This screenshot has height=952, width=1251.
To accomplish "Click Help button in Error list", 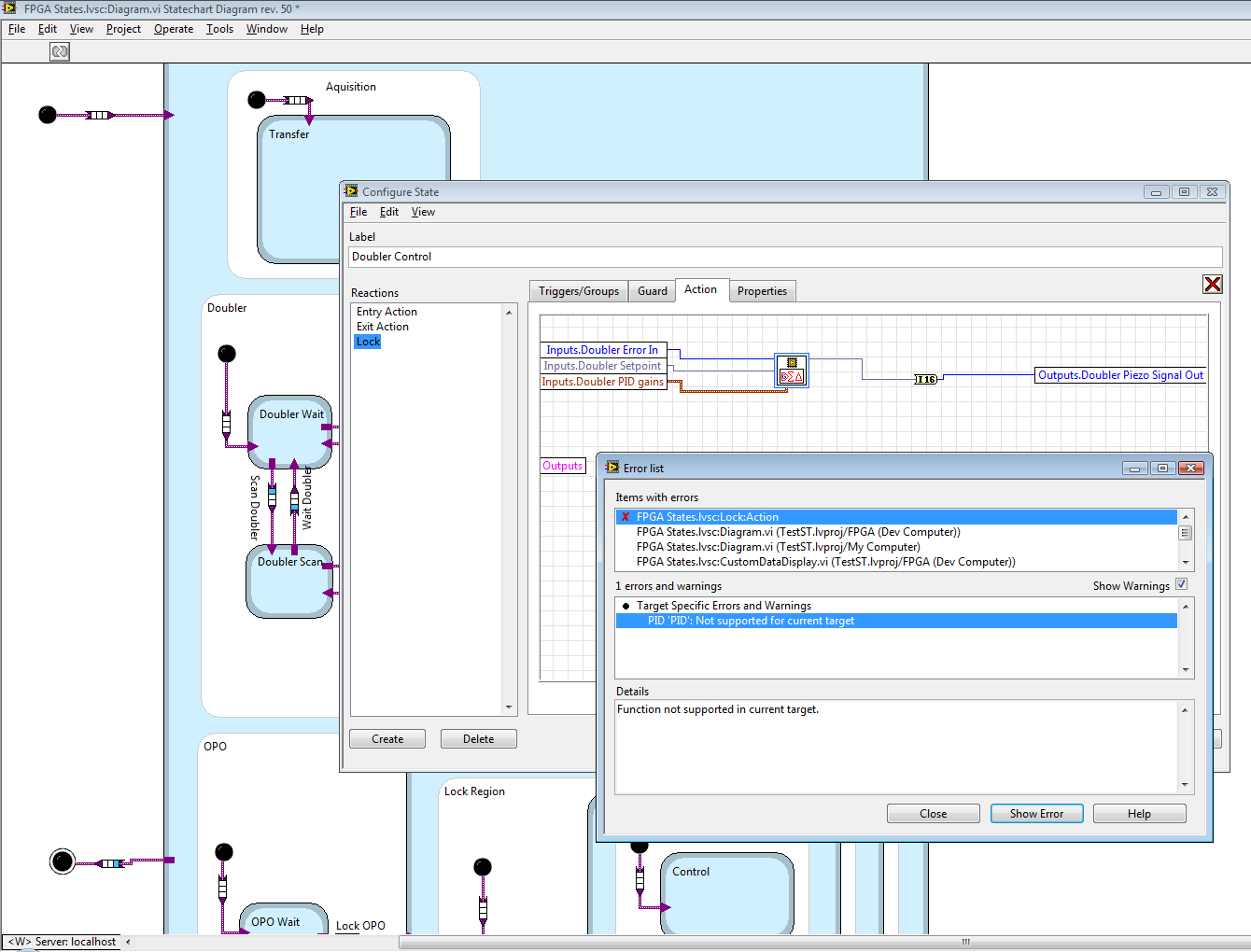I will [x=1139, y=814].
